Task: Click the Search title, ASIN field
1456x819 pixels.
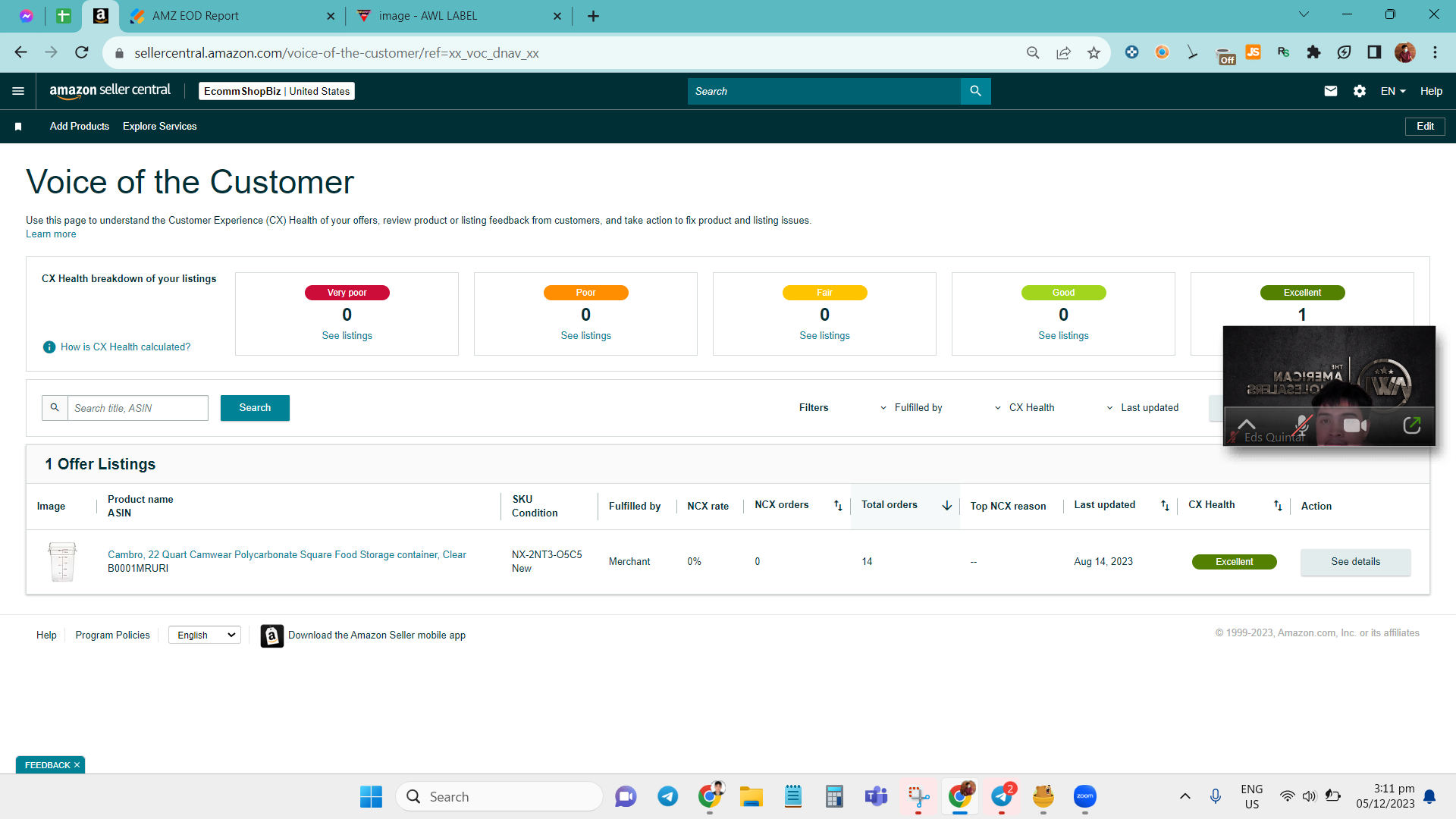Action: tap(138, 408)
